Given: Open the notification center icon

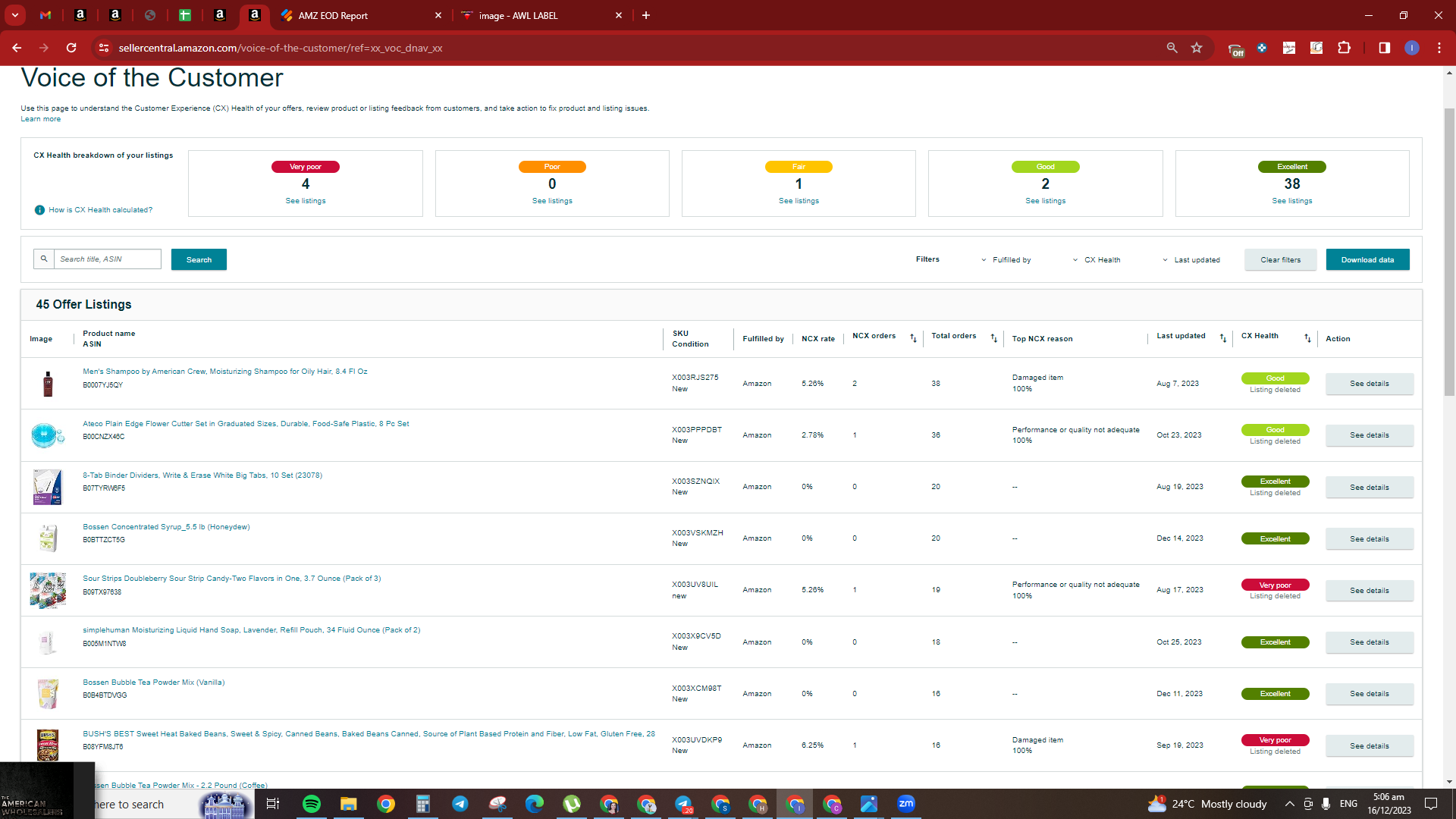Looking at the screenshot, I should click(x=1431, y=804).
